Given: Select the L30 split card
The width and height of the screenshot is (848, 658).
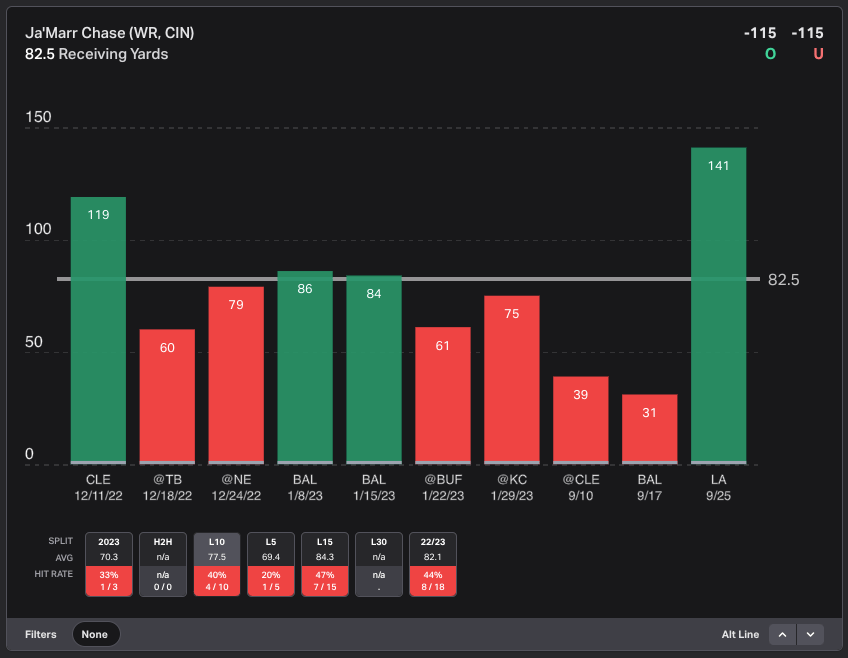Looking at the screenshot, I should [x=379, y=564].
